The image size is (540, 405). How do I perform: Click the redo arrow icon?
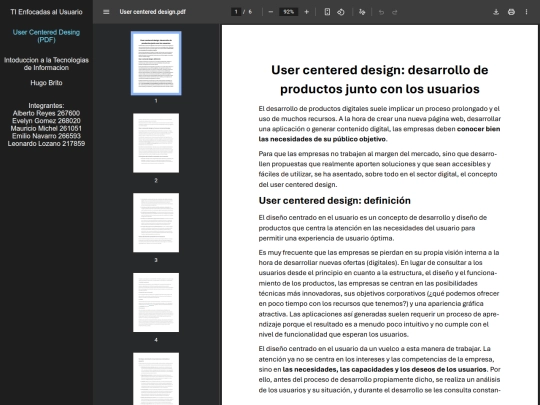coord(395,12)
